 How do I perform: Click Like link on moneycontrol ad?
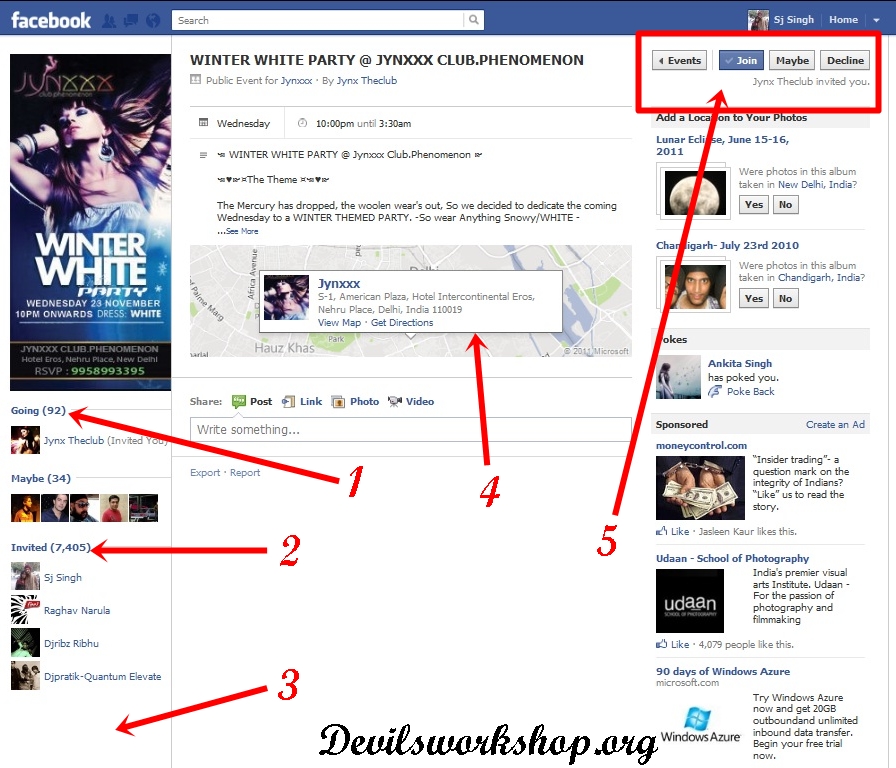(680, 531)
